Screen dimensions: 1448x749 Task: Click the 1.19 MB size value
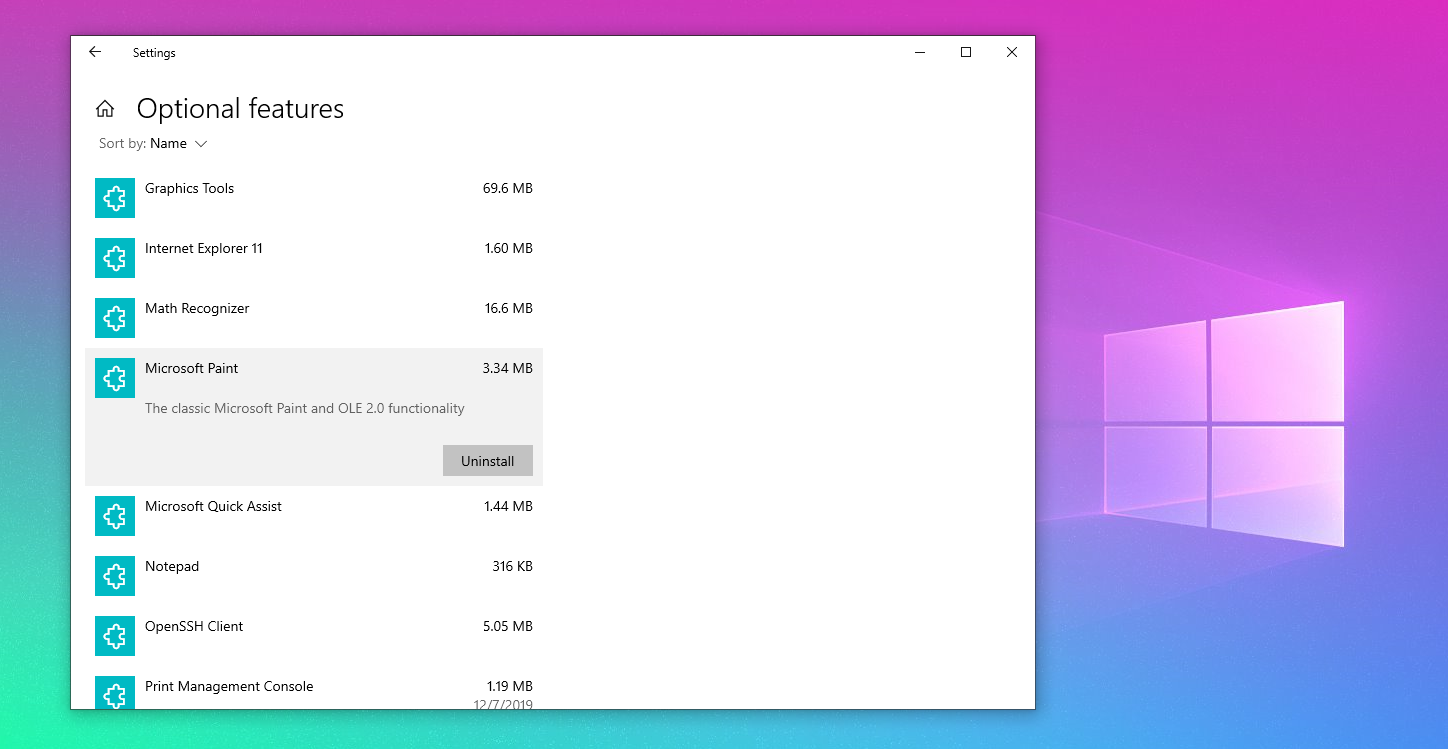point(510,686)
